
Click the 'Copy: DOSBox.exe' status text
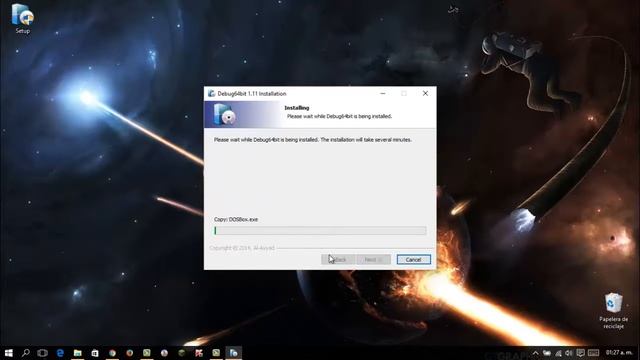pos(236,219)
